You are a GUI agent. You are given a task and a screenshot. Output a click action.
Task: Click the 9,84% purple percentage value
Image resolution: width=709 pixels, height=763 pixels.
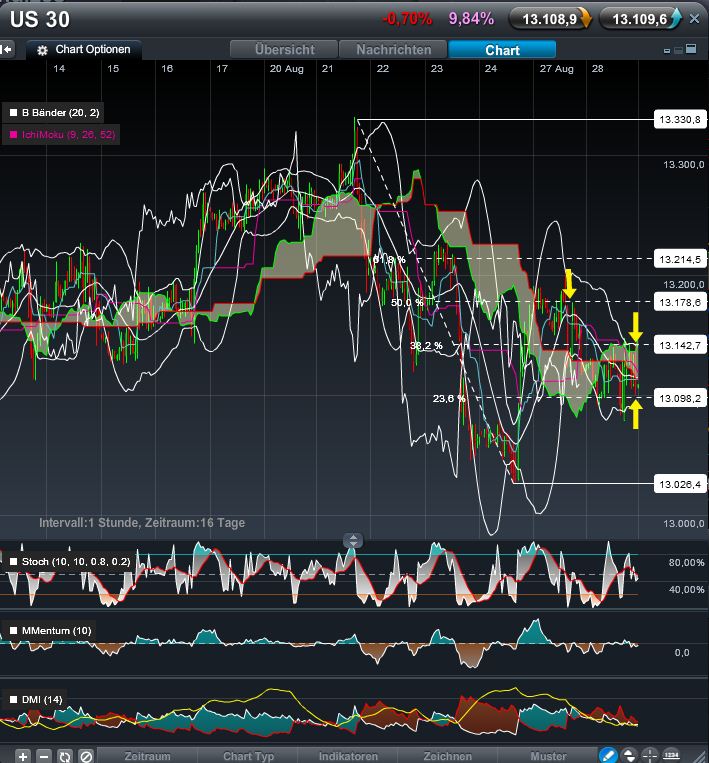[x=471, y=19]
